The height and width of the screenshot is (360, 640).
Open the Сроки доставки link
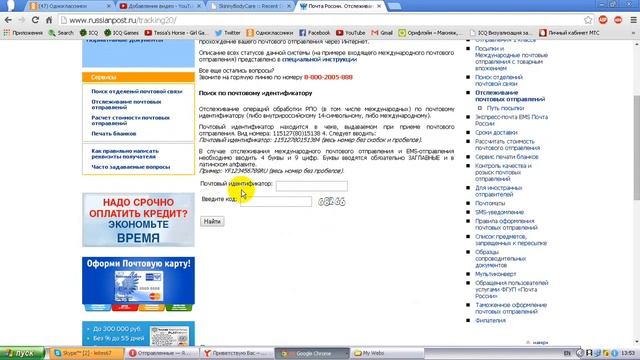496,133
